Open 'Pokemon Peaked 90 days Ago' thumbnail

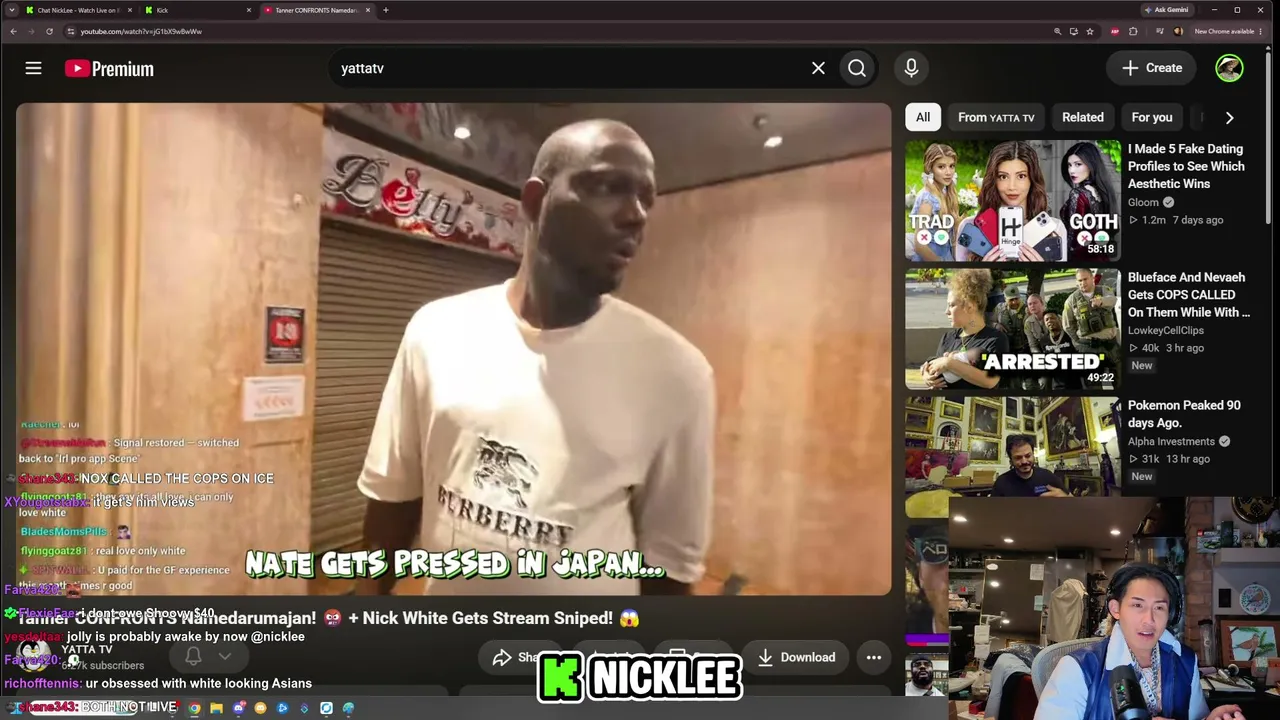point(1013,446)
